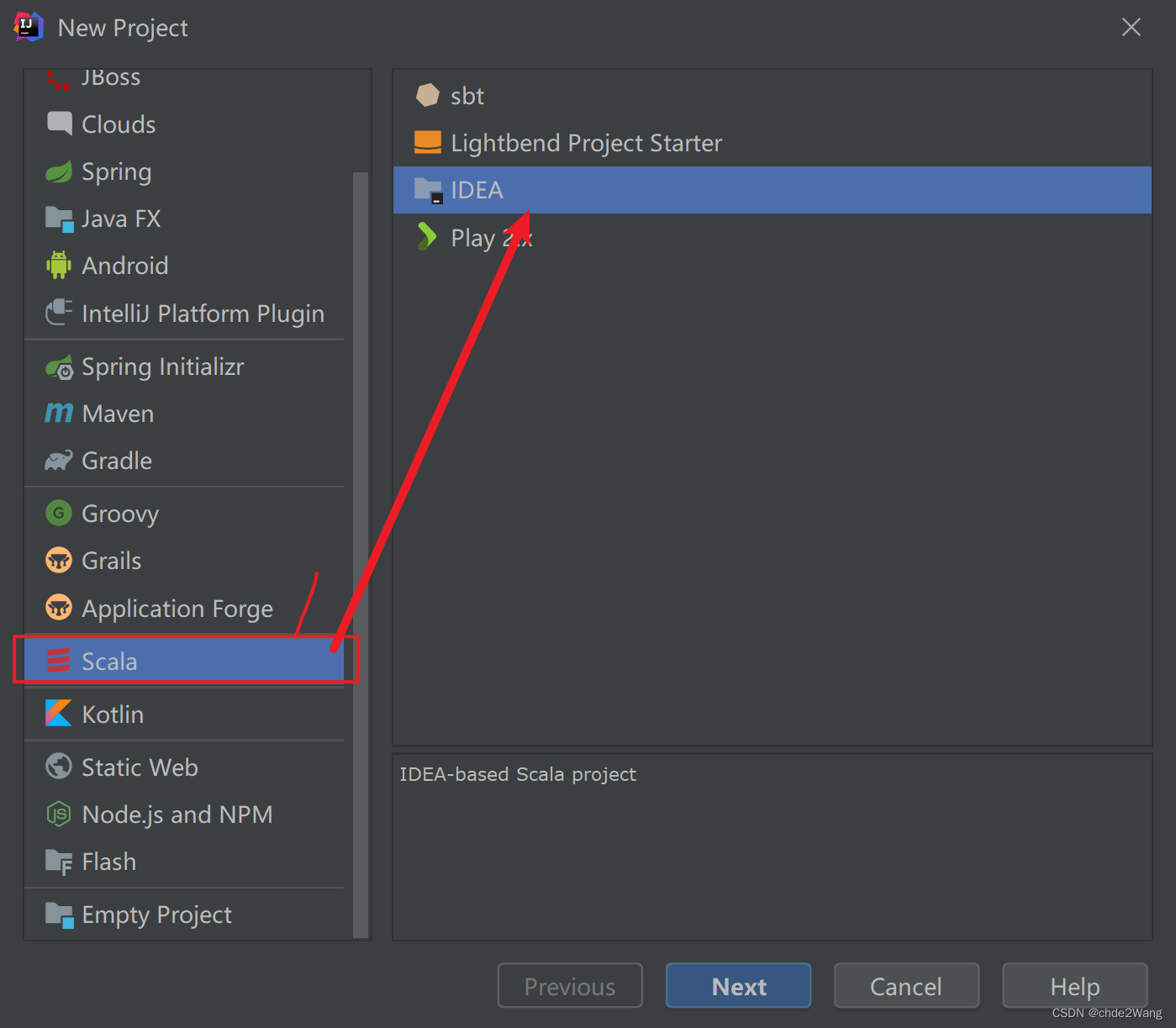
Task: Click the project type list scrollbar
Action: [361, 555]
